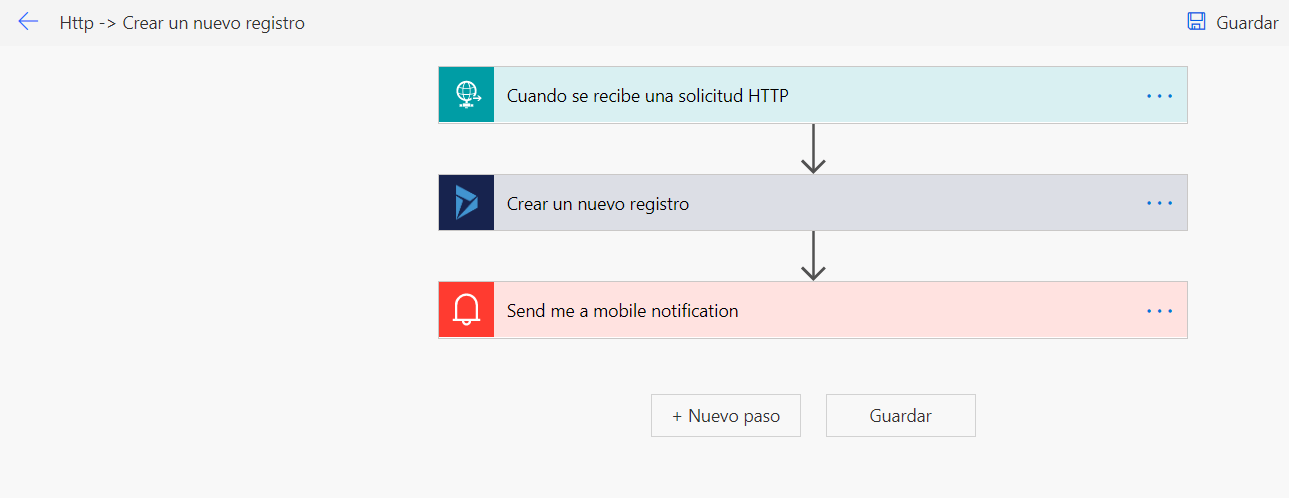Screen dimensions: 1289x498
Task: Click the blank header area of the Dynamics step
Action: point(900,203)
